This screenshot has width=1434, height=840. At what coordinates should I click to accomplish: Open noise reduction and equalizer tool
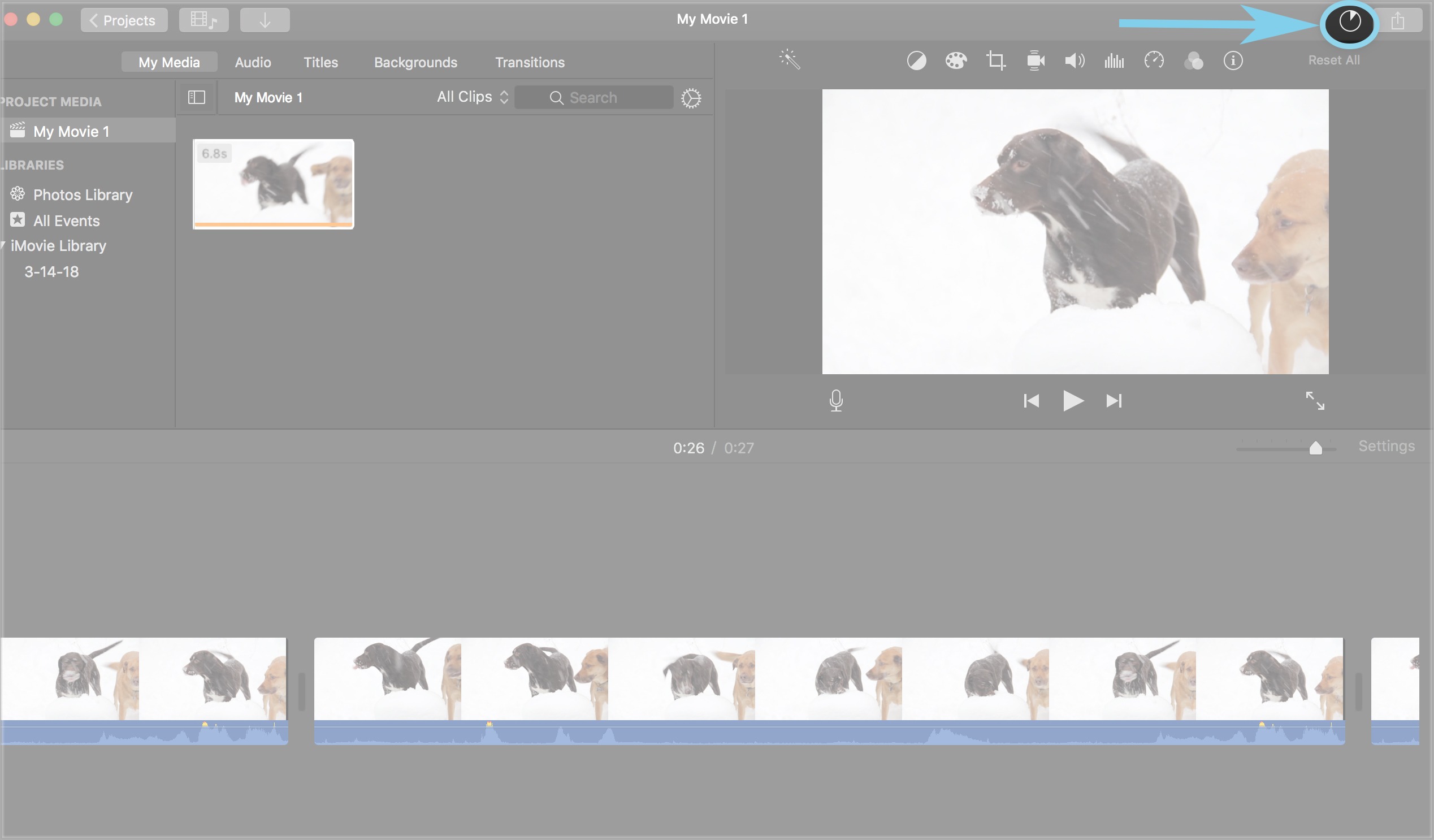pos(1114,60)
